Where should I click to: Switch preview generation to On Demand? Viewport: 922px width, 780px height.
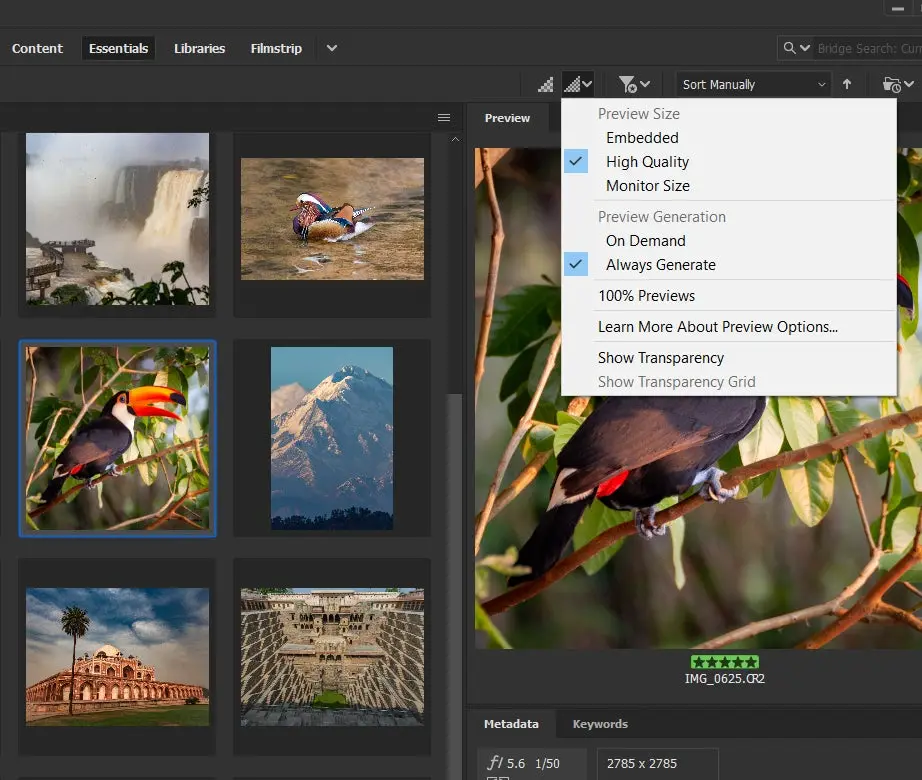click(x=645, y=240)
